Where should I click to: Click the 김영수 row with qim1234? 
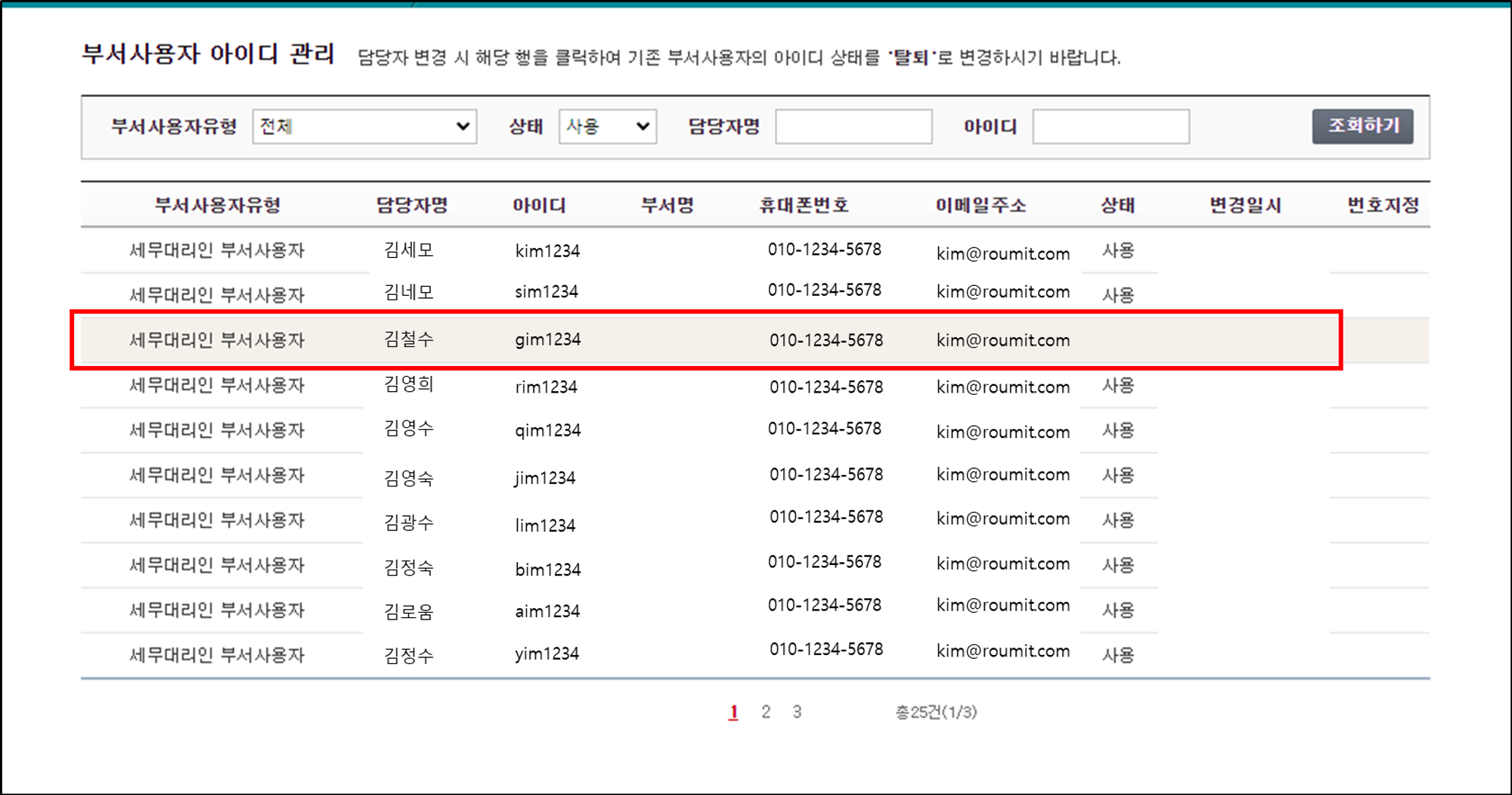pyautogui.click(x=547, y=430)
